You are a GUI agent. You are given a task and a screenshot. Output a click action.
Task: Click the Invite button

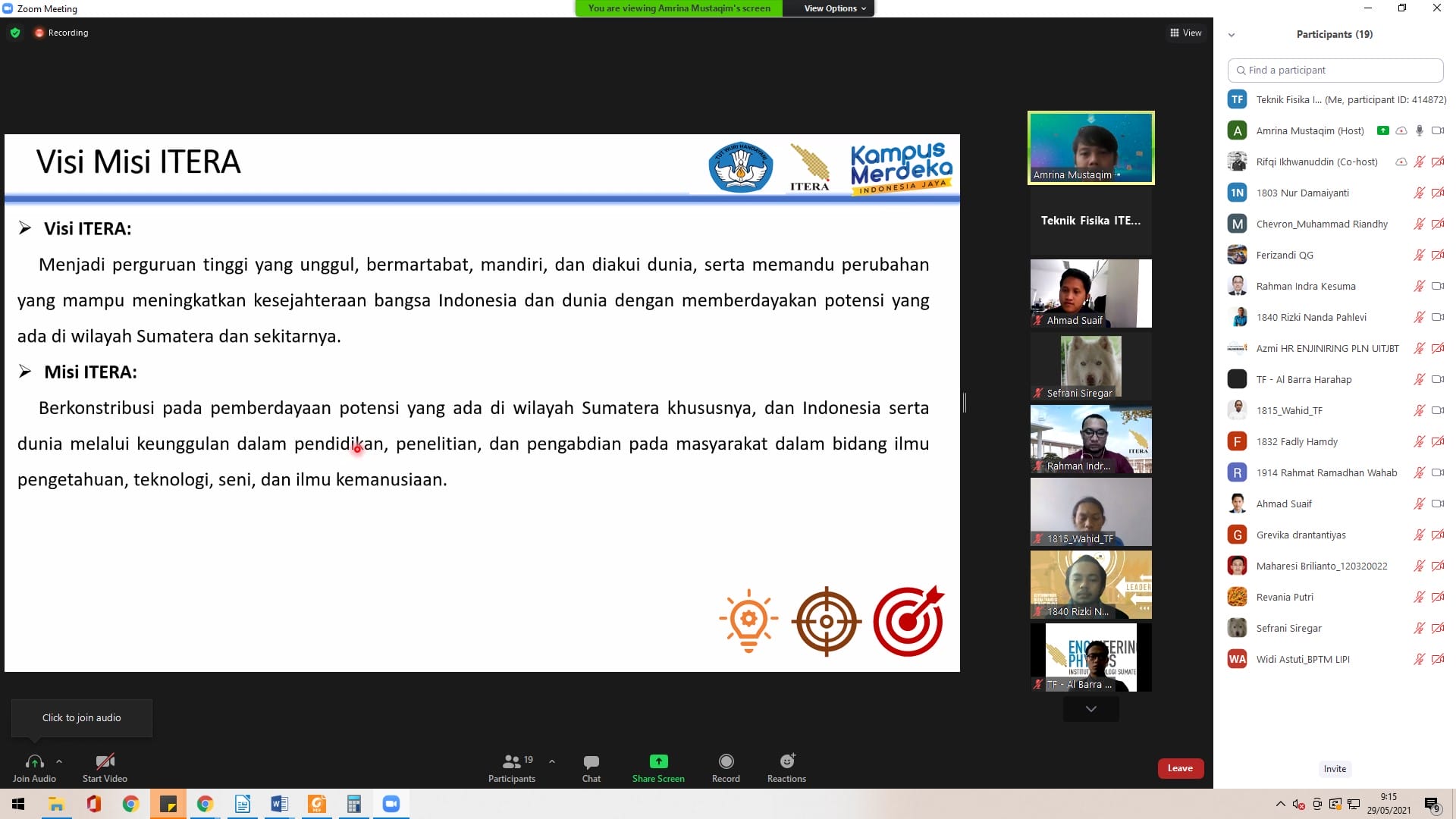pos(1335,769)
